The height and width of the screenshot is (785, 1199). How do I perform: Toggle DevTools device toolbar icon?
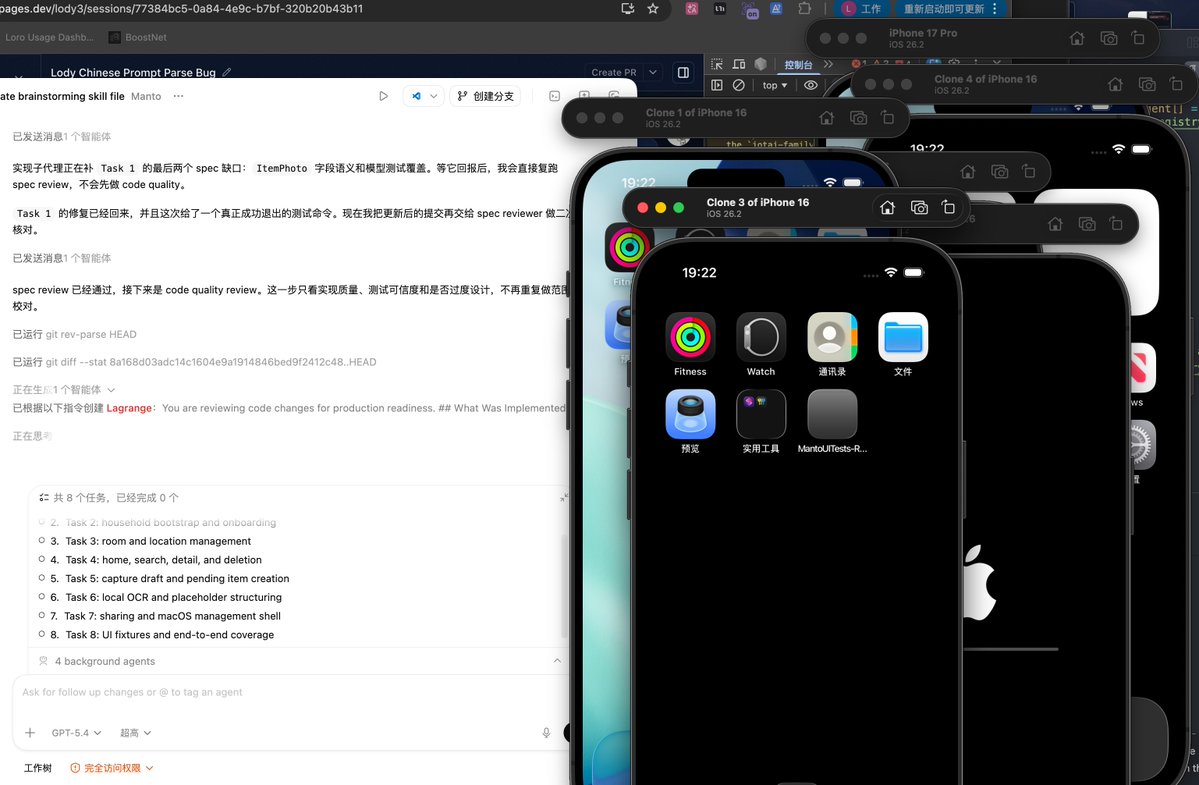(x=739, y=64)
